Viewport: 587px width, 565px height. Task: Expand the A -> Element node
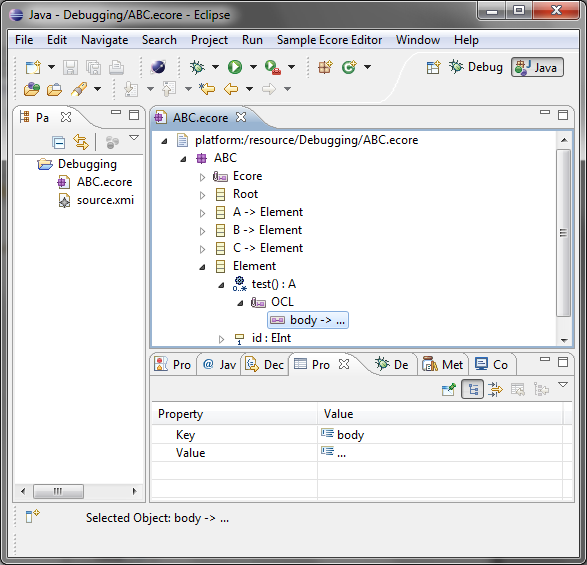coord(202,213)
